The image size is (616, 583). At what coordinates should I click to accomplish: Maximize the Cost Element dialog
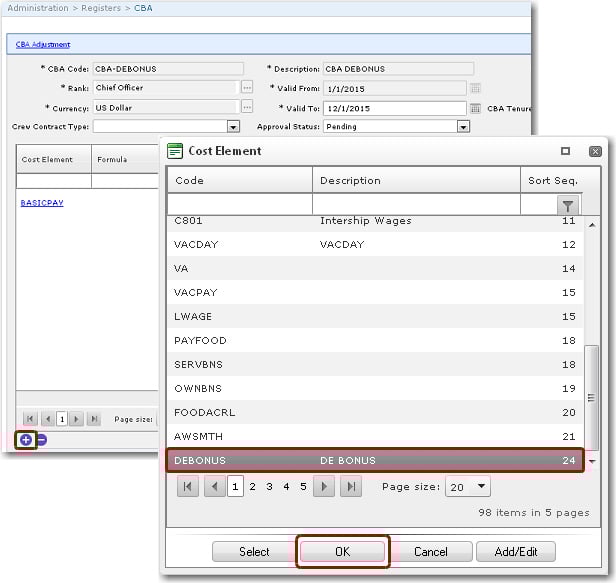566,151
